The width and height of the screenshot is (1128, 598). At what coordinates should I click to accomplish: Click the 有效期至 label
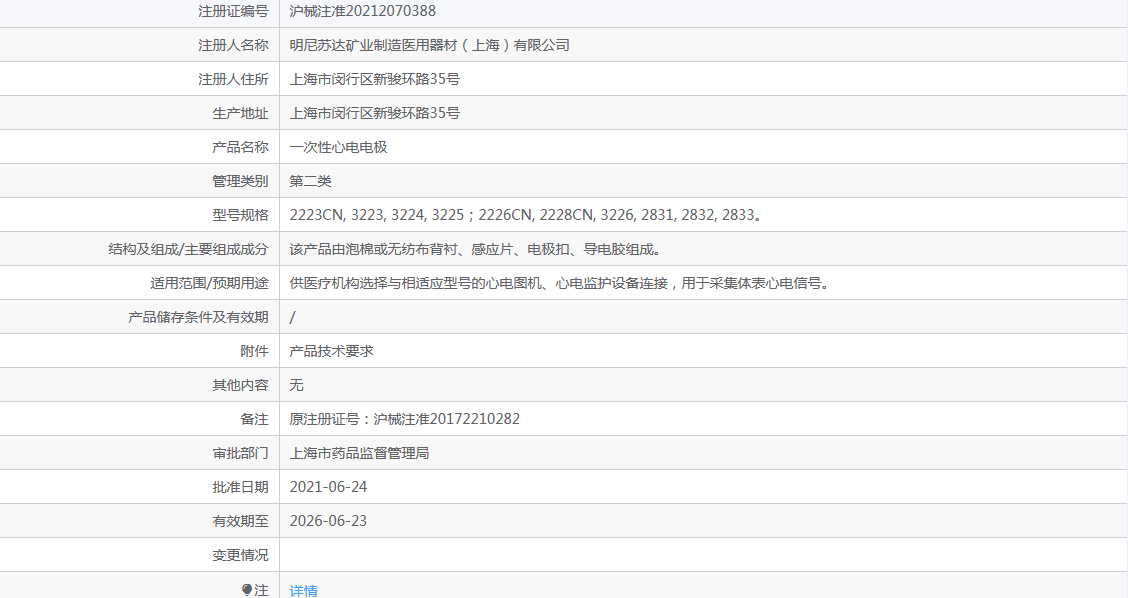click(x=240, y=521)
